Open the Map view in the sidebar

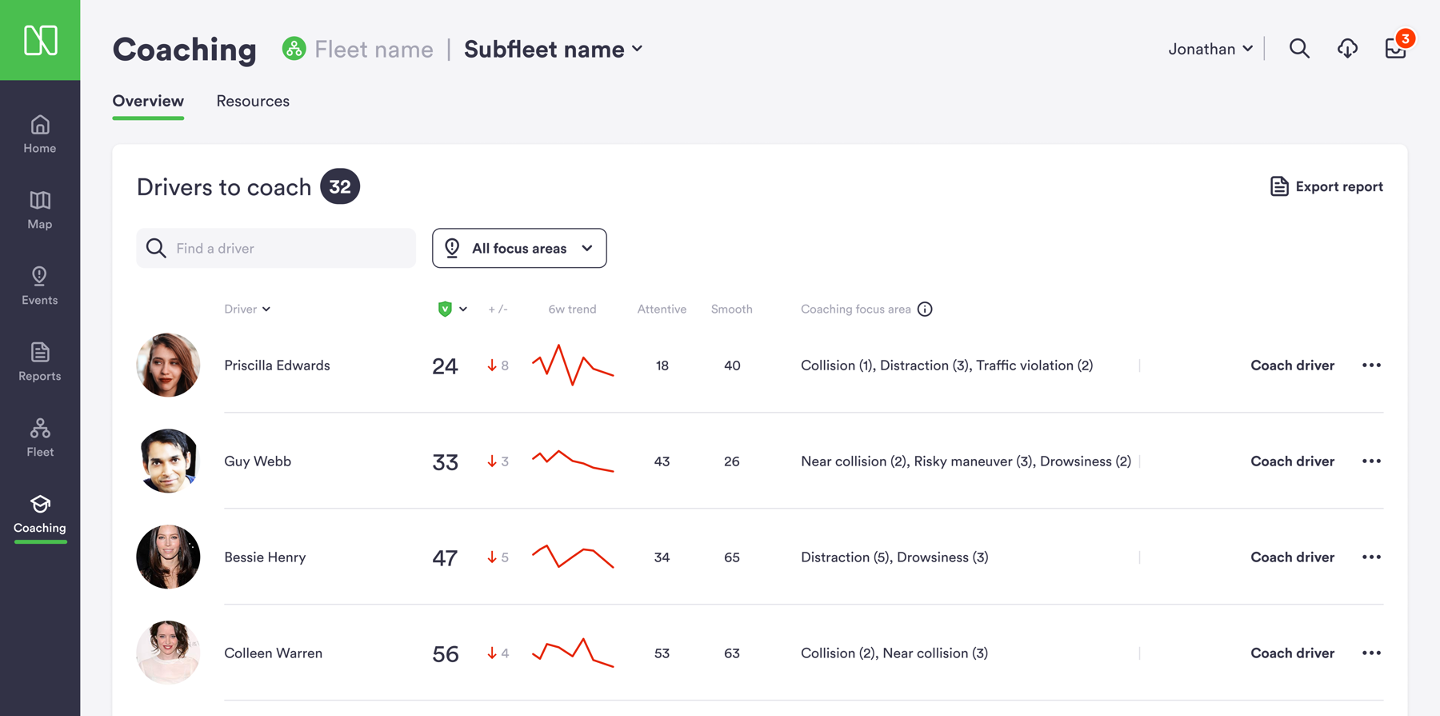pos(40,209)
